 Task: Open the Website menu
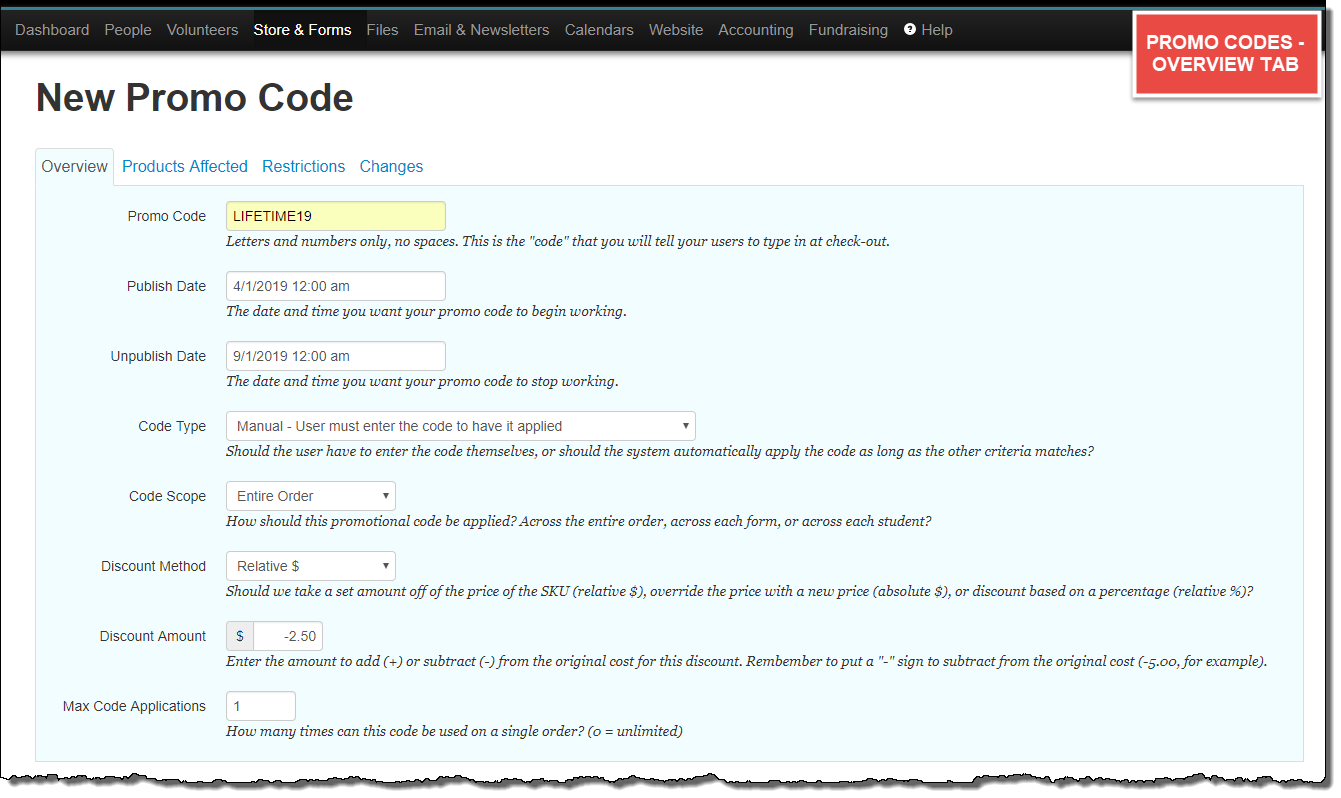676,30
